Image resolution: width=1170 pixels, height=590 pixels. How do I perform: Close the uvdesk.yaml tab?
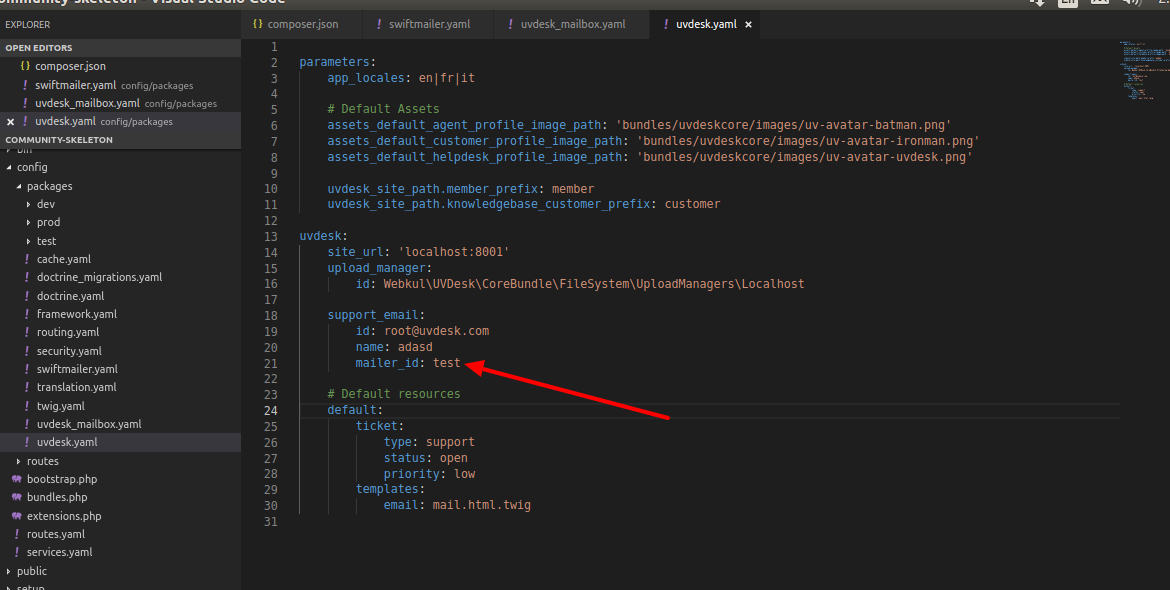click(x=748, y=25)
